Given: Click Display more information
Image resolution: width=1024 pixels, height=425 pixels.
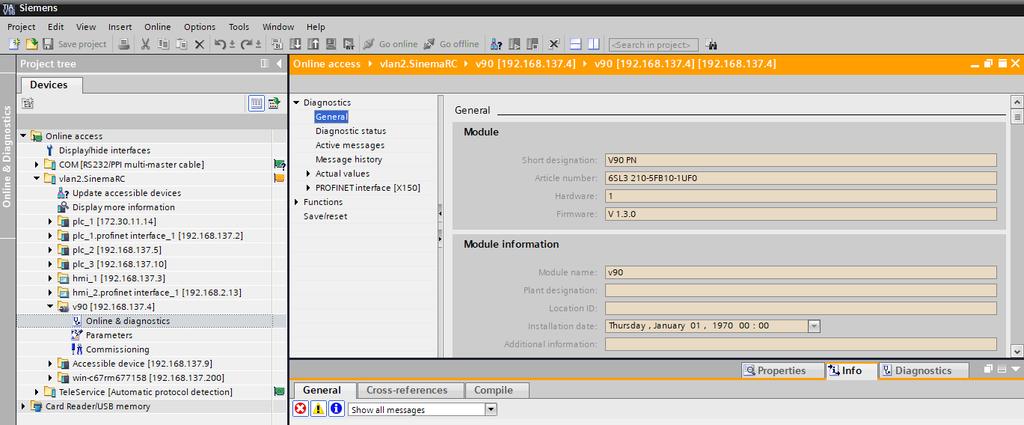Looking at the screenshot, I should click(x=123, y=207).
